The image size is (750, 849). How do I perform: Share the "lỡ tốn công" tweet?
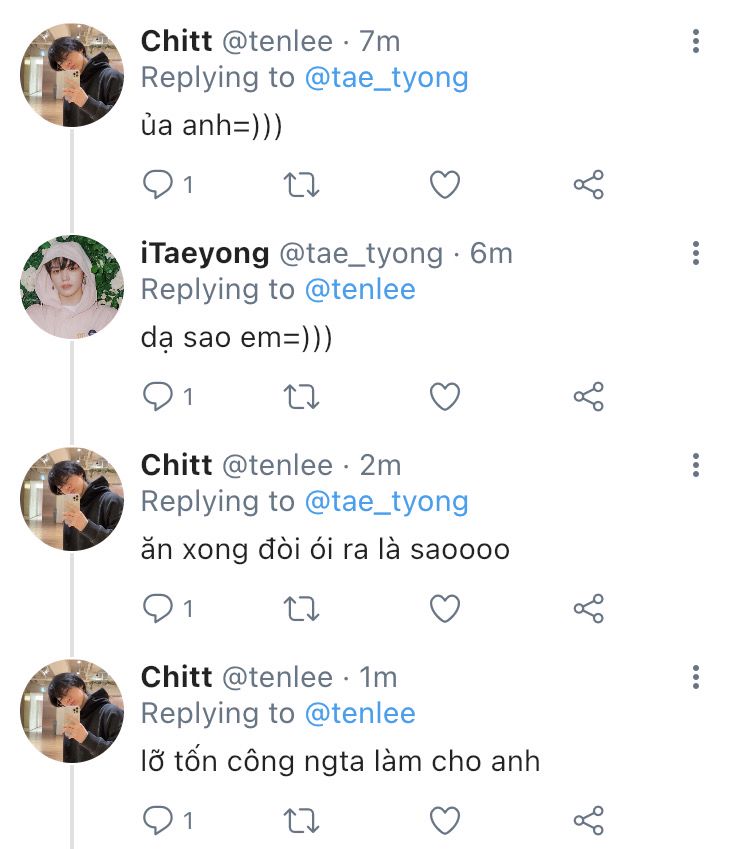click(589, 820)
